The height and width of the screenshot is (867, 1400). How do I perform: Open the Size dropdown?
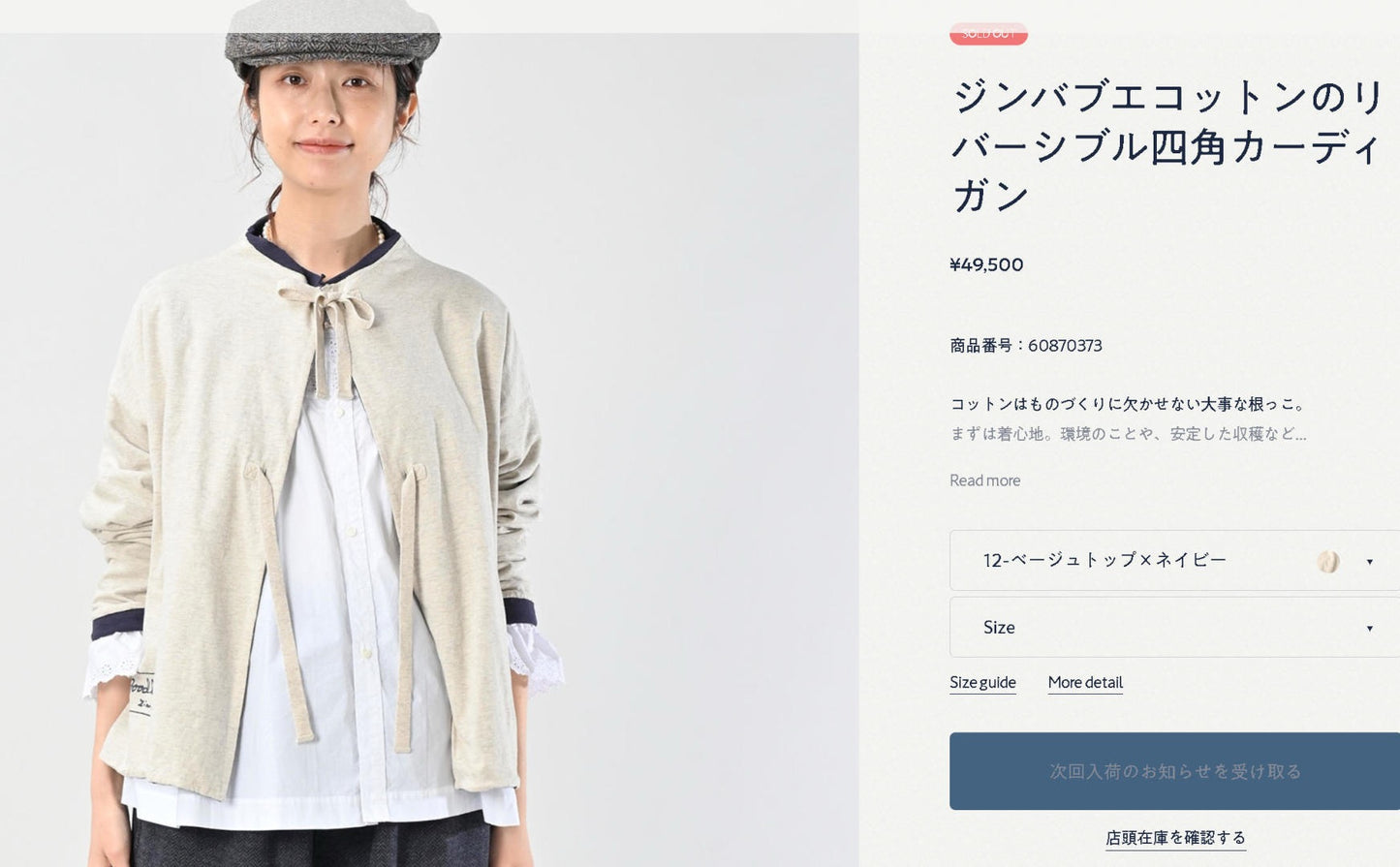tap(1174, 627)
